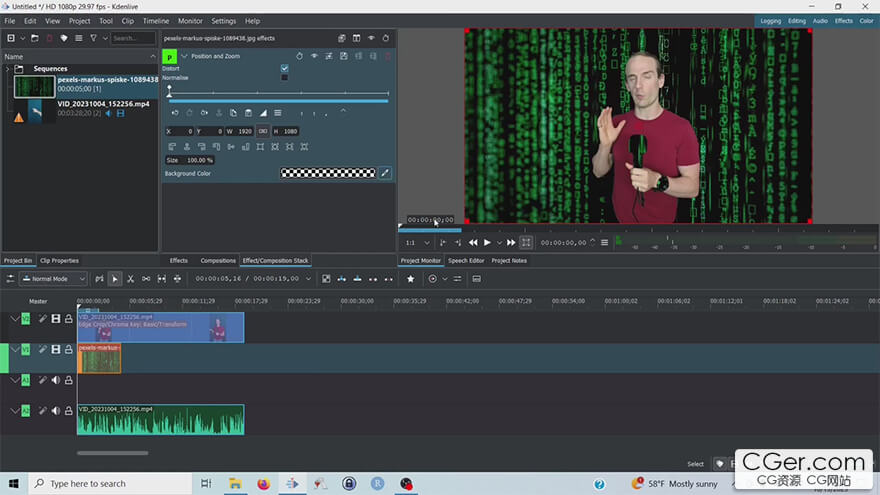Switch to the Clip Properties tab

coord(59,260)
